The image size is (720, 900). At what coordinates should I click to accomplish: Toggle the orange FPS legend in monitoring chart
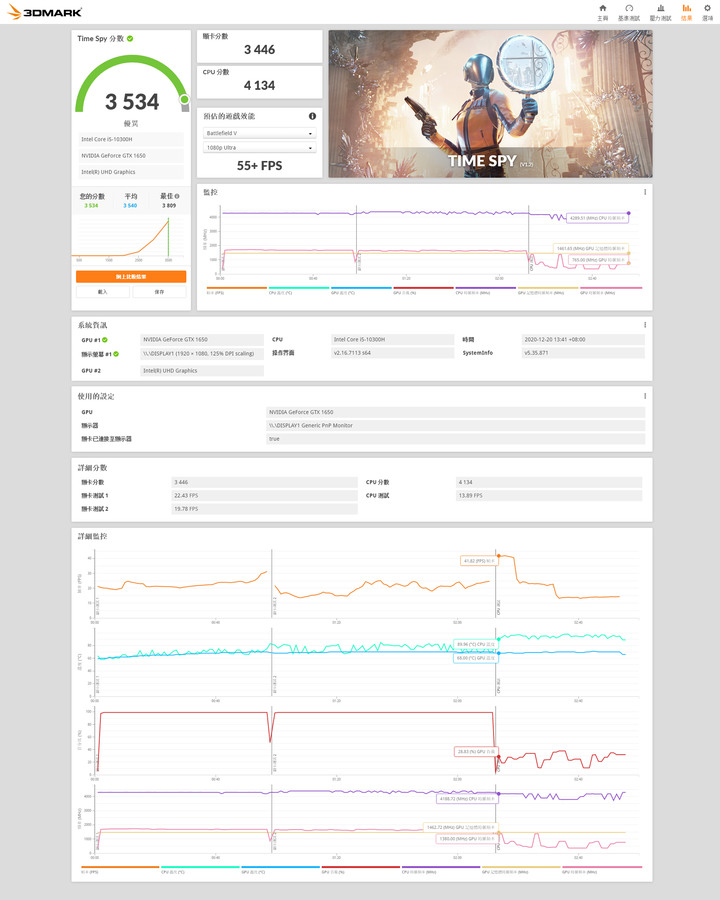pyautogui.click(x=237, y=290)
